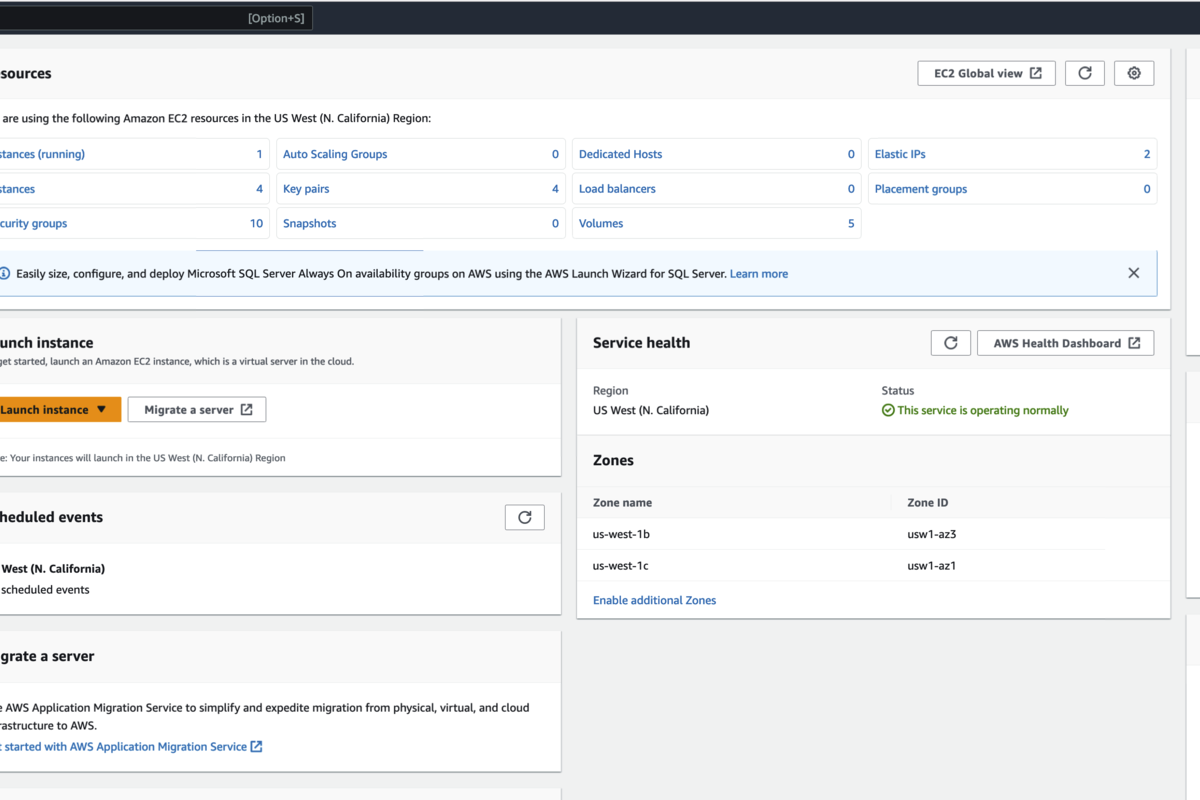Open Dedicated Hosts resource
Screen dimensions: 1200x800
click(x=620, y=154)
